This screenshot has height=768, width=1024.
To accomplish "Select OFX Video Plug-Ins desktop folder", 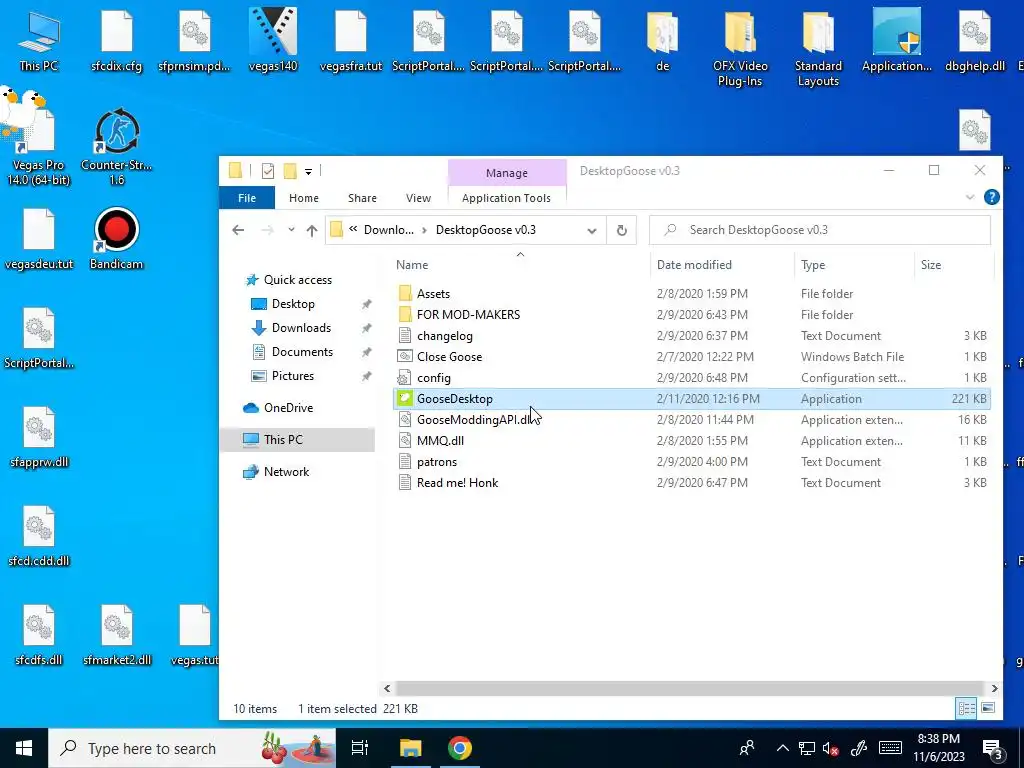I will coord(740,49).
